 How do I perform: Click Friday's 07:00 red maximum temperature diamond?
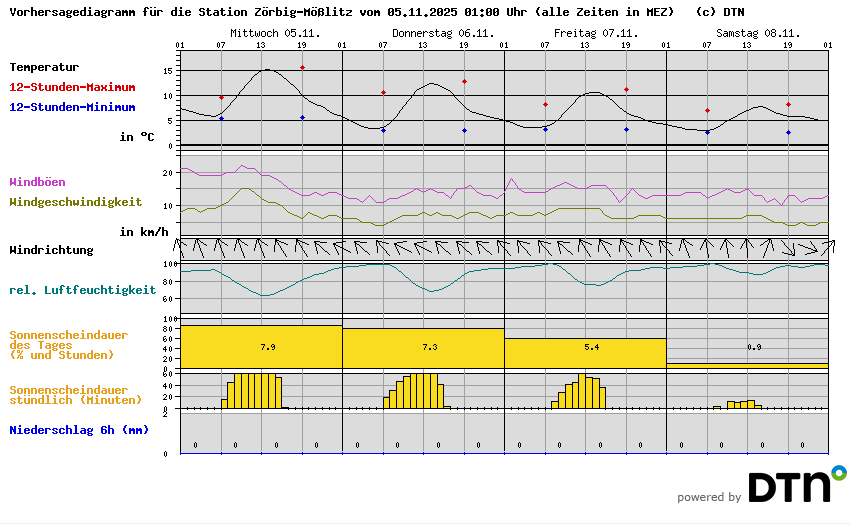(x=545, y=104)
